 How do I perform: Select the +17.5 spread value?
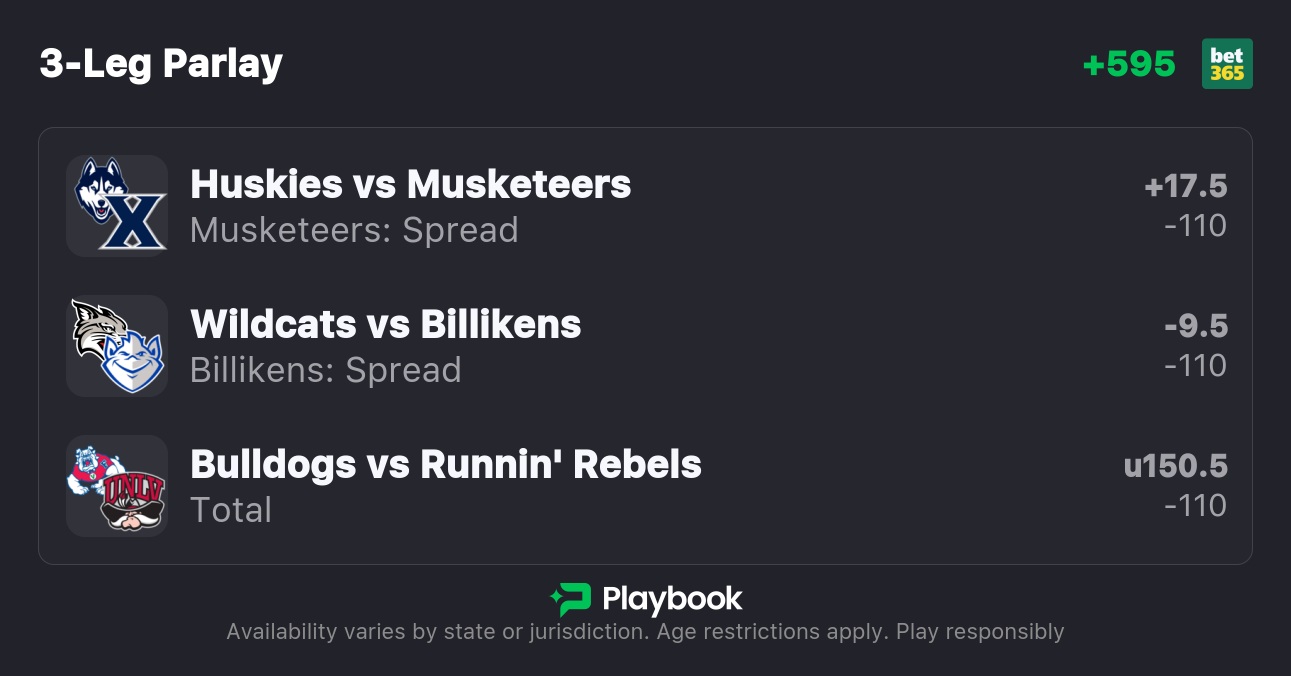pos(1185,186)
